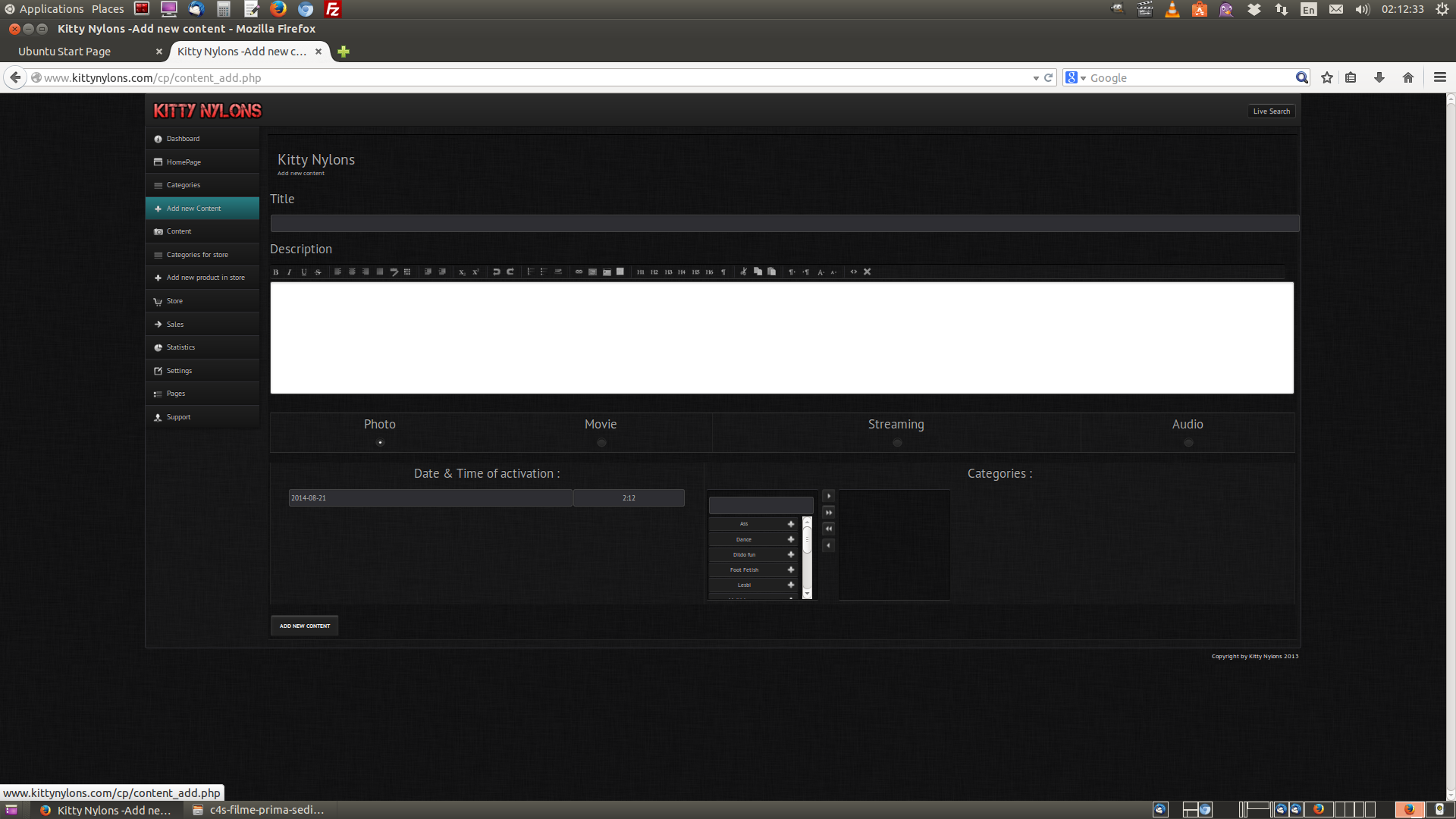
Task: Open the Dashboard sidebar item
Action: pos(202,139)
